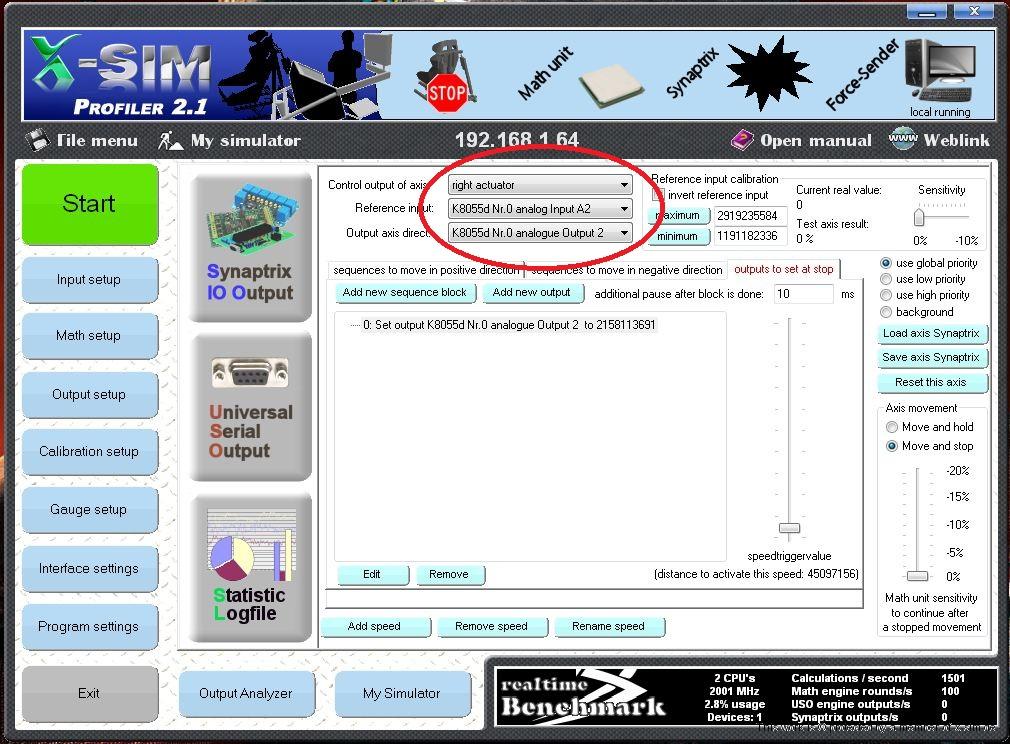The image size is (1010, 744).
Task: Expand the Output axis direction dropdown
Action: [x=624, y=233]
